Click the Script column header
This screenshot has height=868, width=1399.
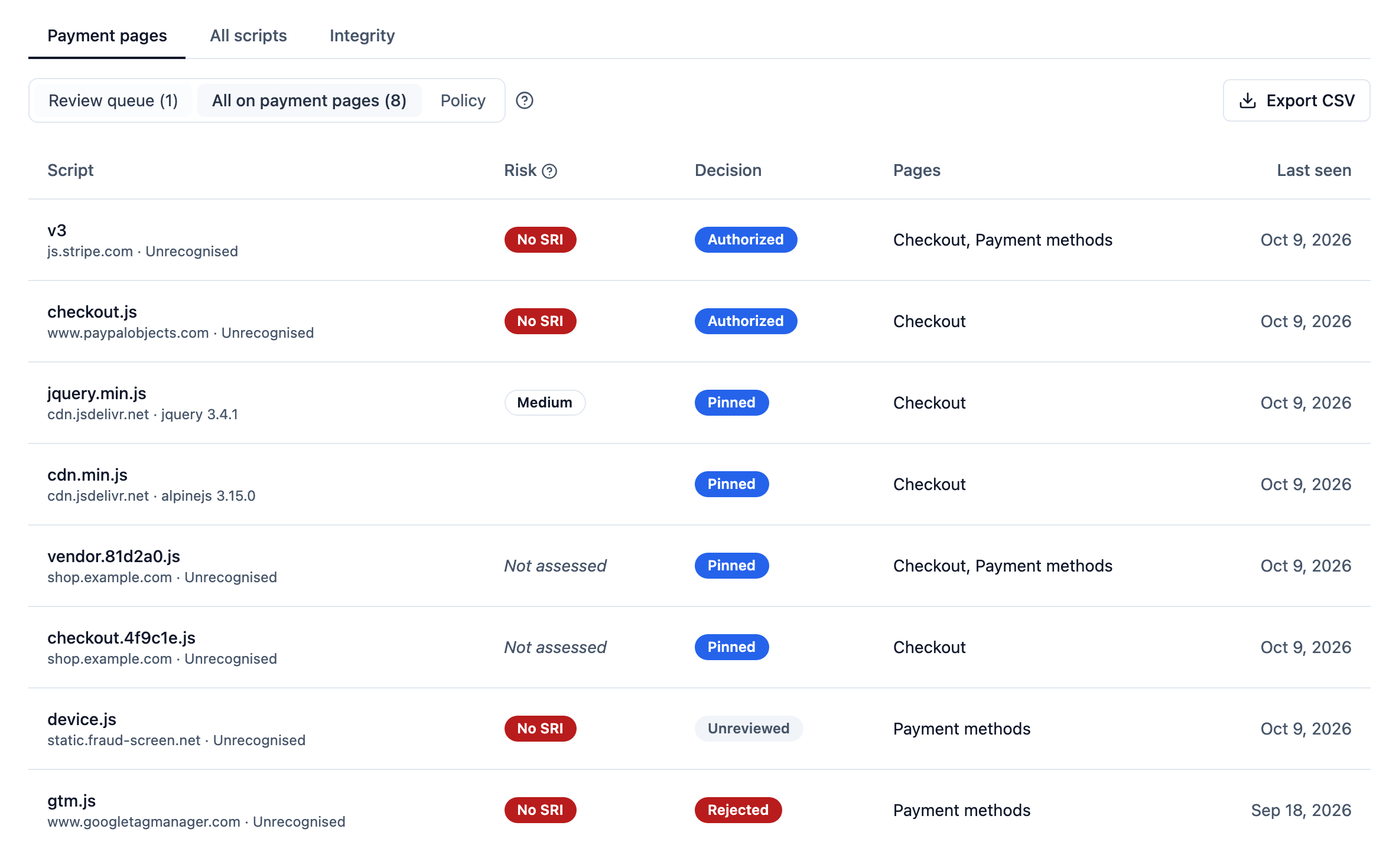[x=70, y=170]
